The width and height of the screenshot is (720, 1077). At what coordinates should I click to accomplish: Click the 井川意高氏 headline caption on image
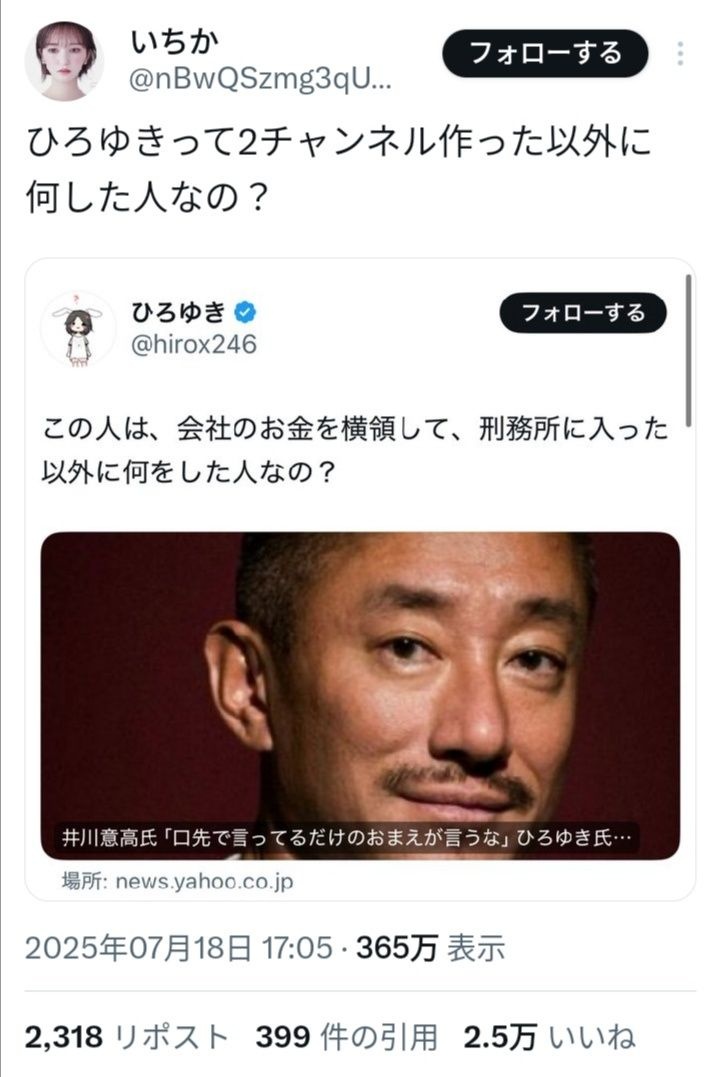pos(347,838)
